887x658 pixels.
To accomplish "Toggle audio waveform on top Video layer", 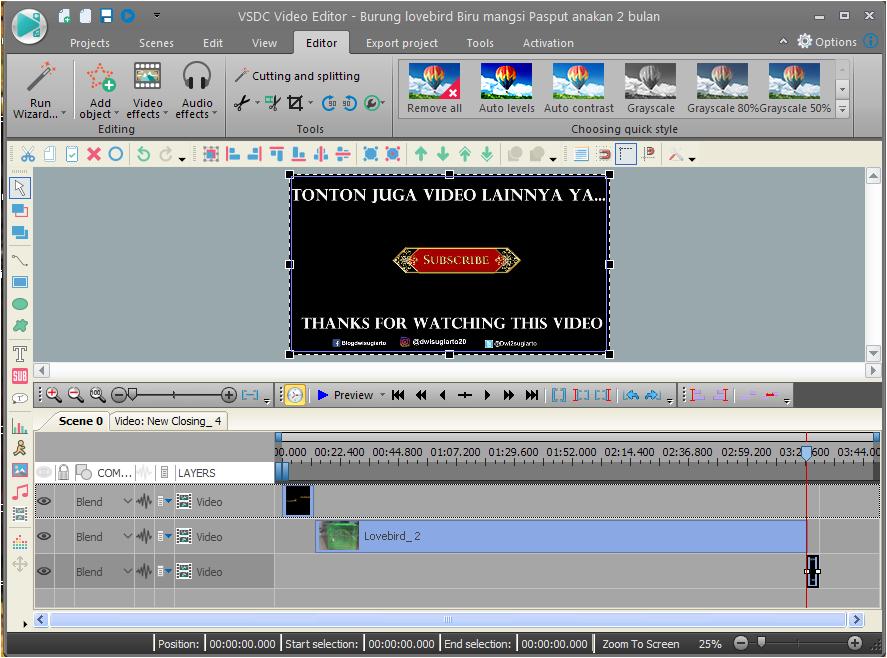I will point(144,501).
